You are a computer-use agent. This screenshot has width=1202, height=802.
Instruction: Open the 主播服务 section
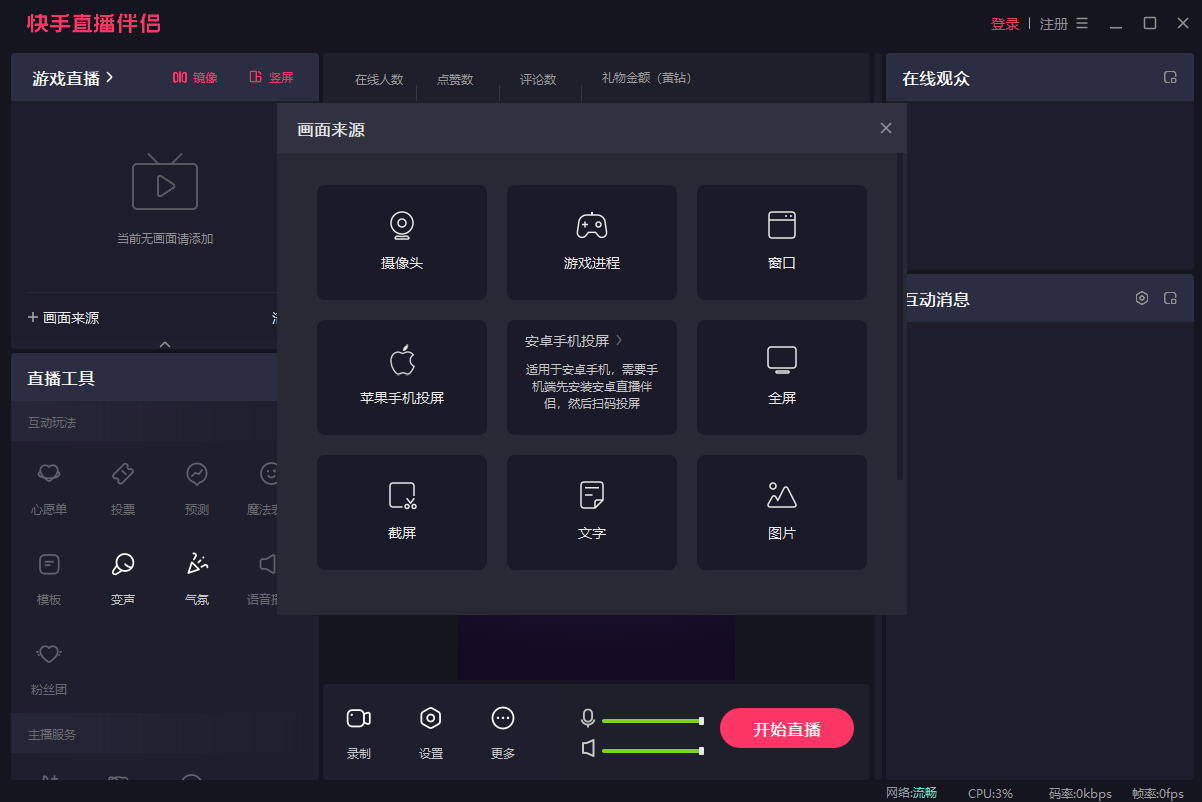click(x=50, y=733)
